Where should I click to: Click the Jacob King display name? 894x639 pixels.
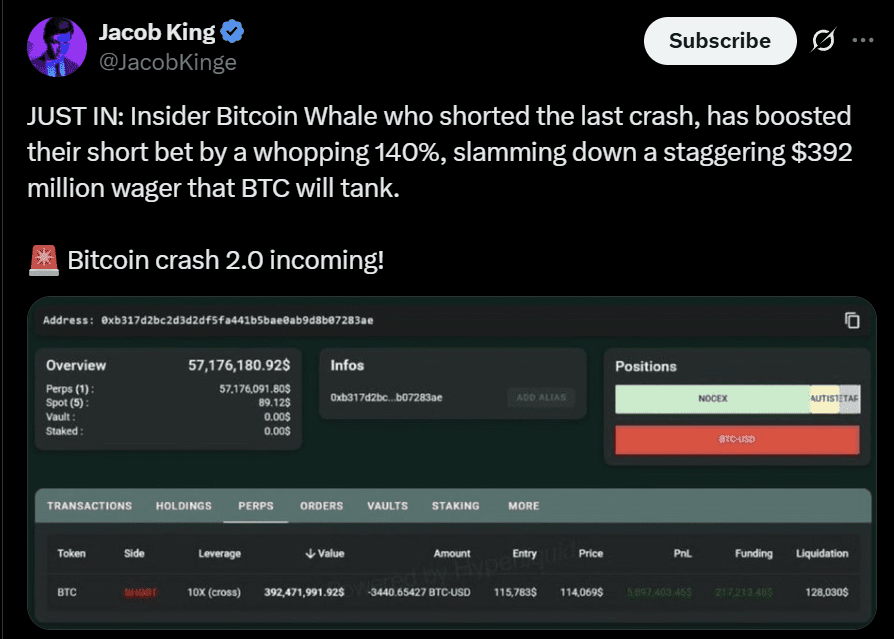click(156, 32)
